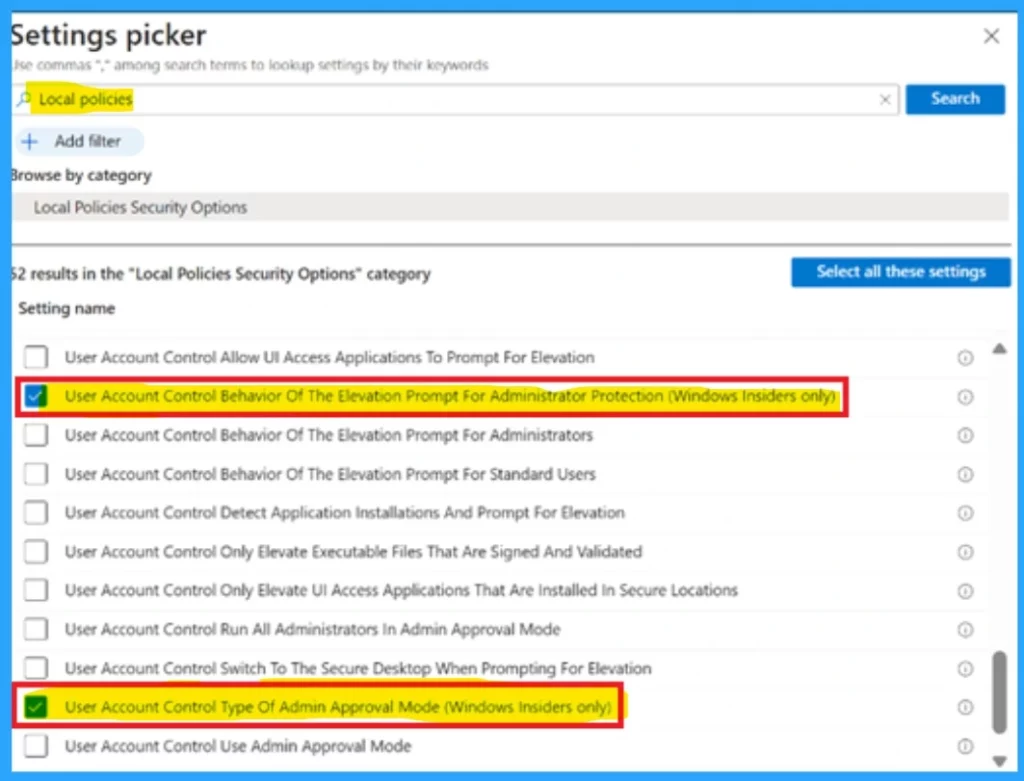Click the search field containing Local policies
Screen dimensions: 1024x781
pos(455,99)
